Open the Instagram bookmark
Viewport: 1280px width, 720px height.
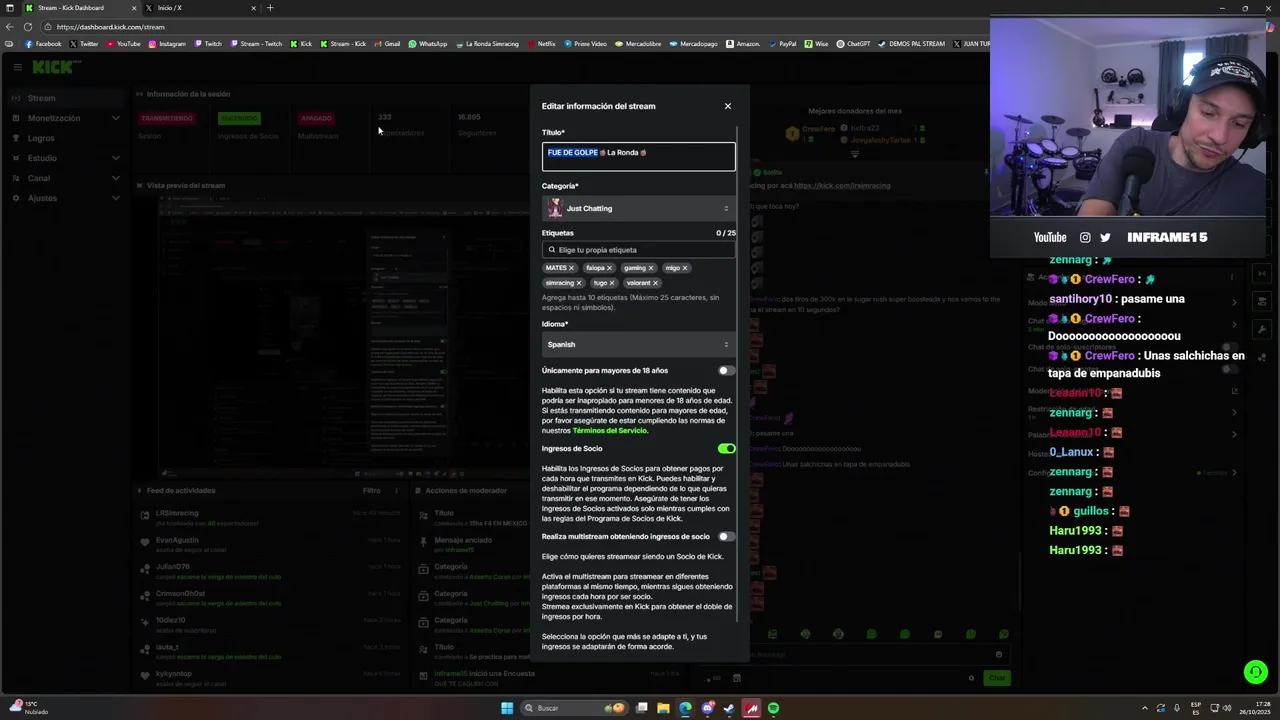[167, 44]
